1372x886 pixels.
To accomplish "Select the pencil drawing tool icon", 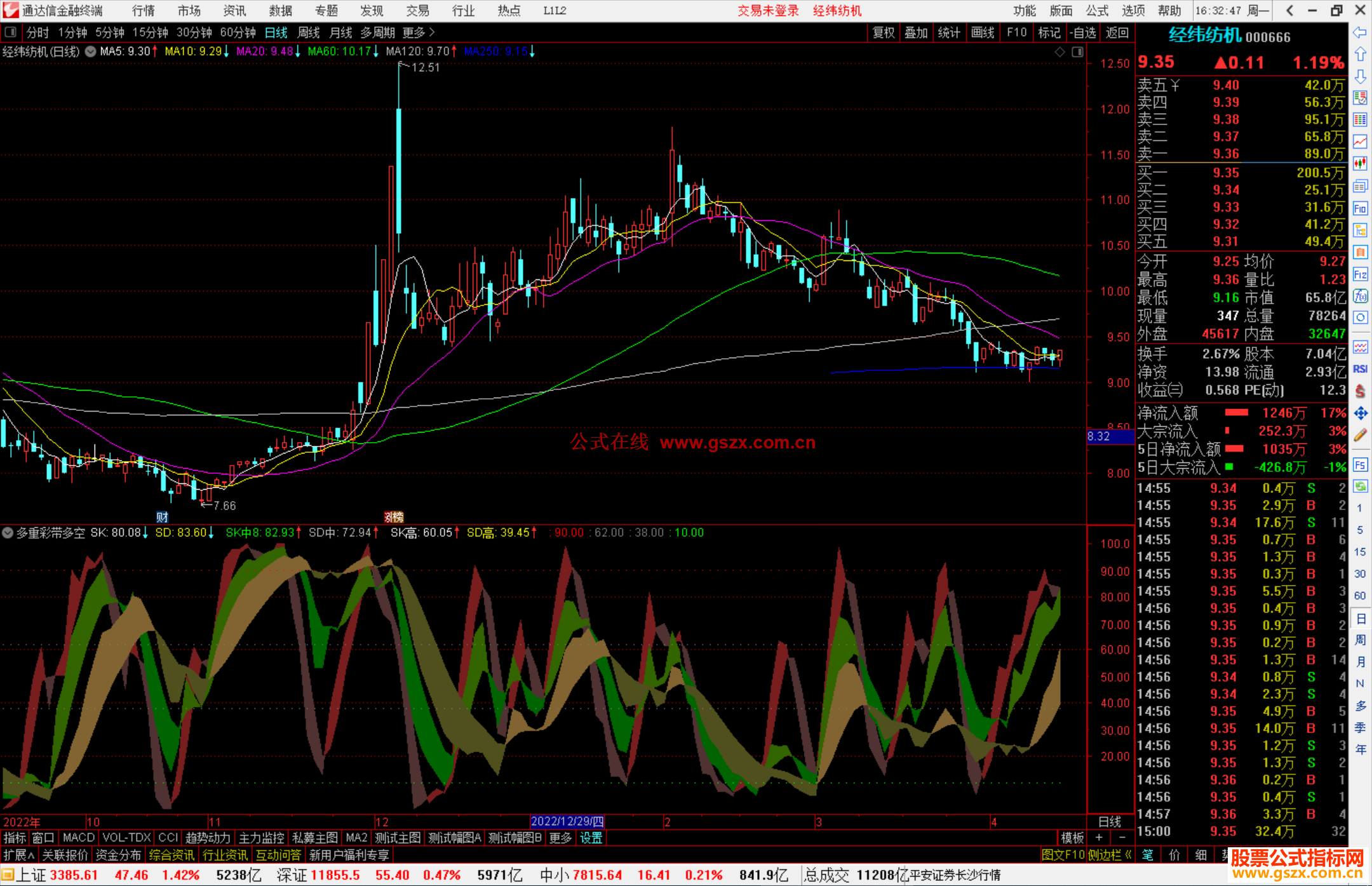I will tap(1360, 436).
